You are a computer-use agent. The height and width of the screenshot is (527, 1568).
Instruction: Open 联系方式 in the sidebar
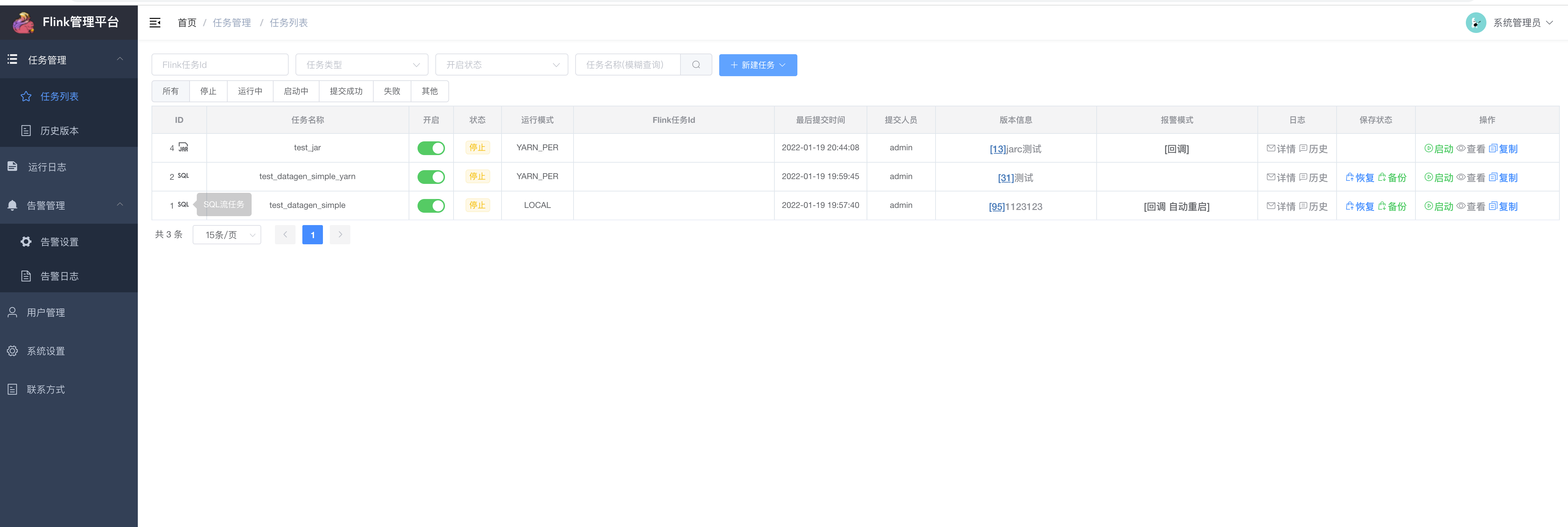coord(69,389)
